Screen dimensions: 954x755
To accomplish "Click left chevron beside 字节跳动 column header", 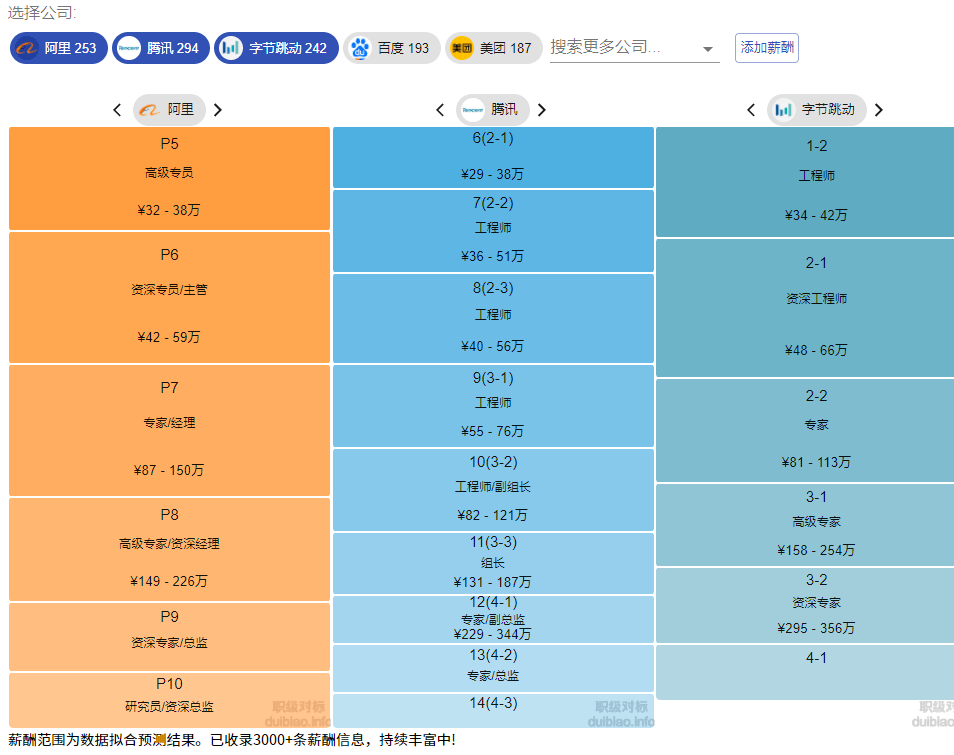I will [751, 110].
